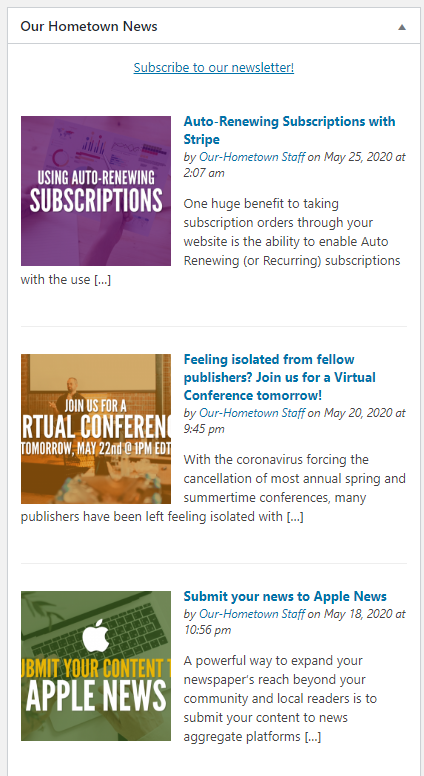Open the Subscribe to our newsletter link
Screen dimensions: 424x776
coord(214,67)
